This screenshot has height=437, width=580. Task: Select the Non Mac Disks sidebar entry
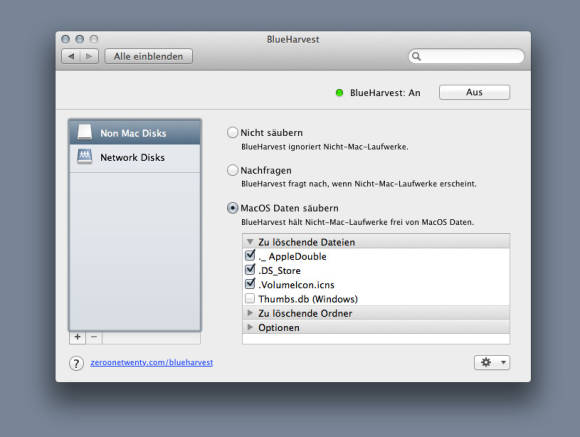(x=135, y=132)
